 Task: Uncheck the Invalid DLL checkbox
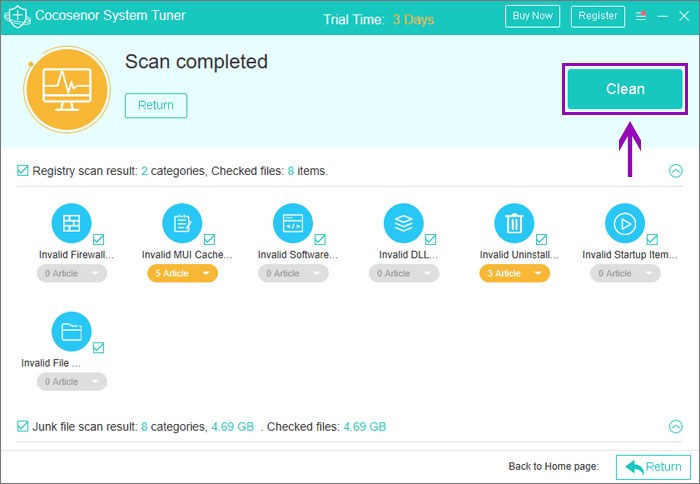point(431,239)
